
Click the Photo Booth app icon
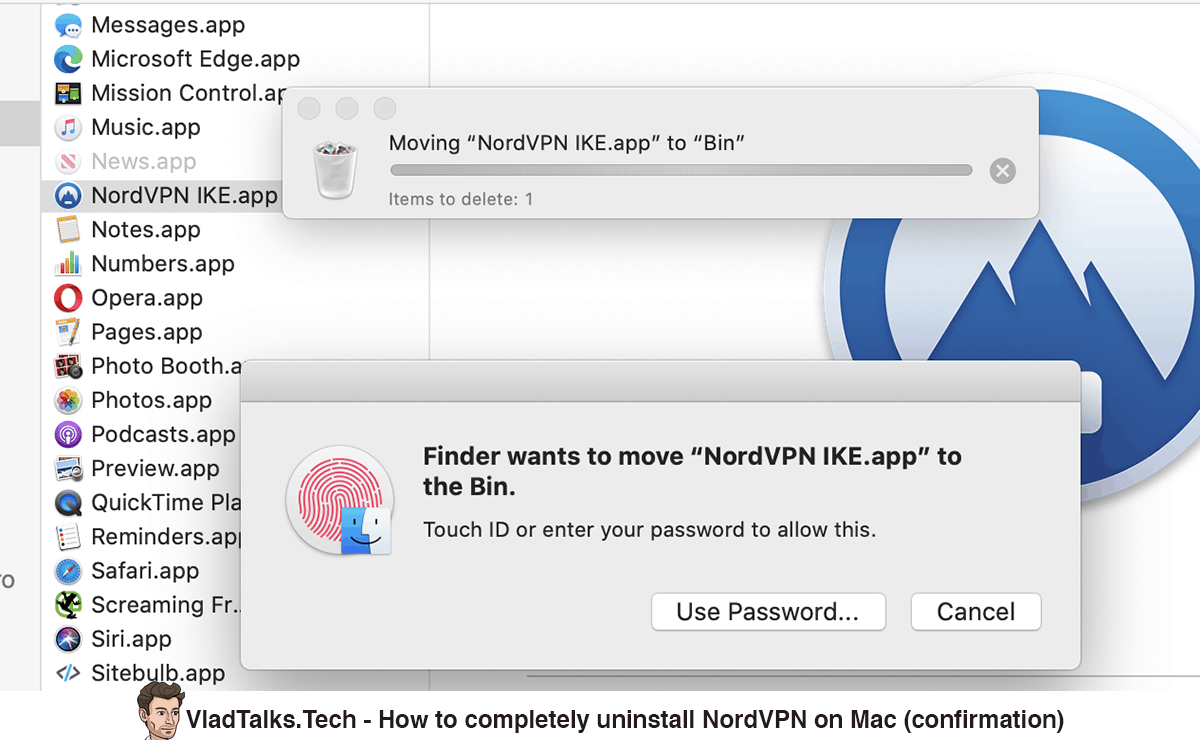click(68, 366)
